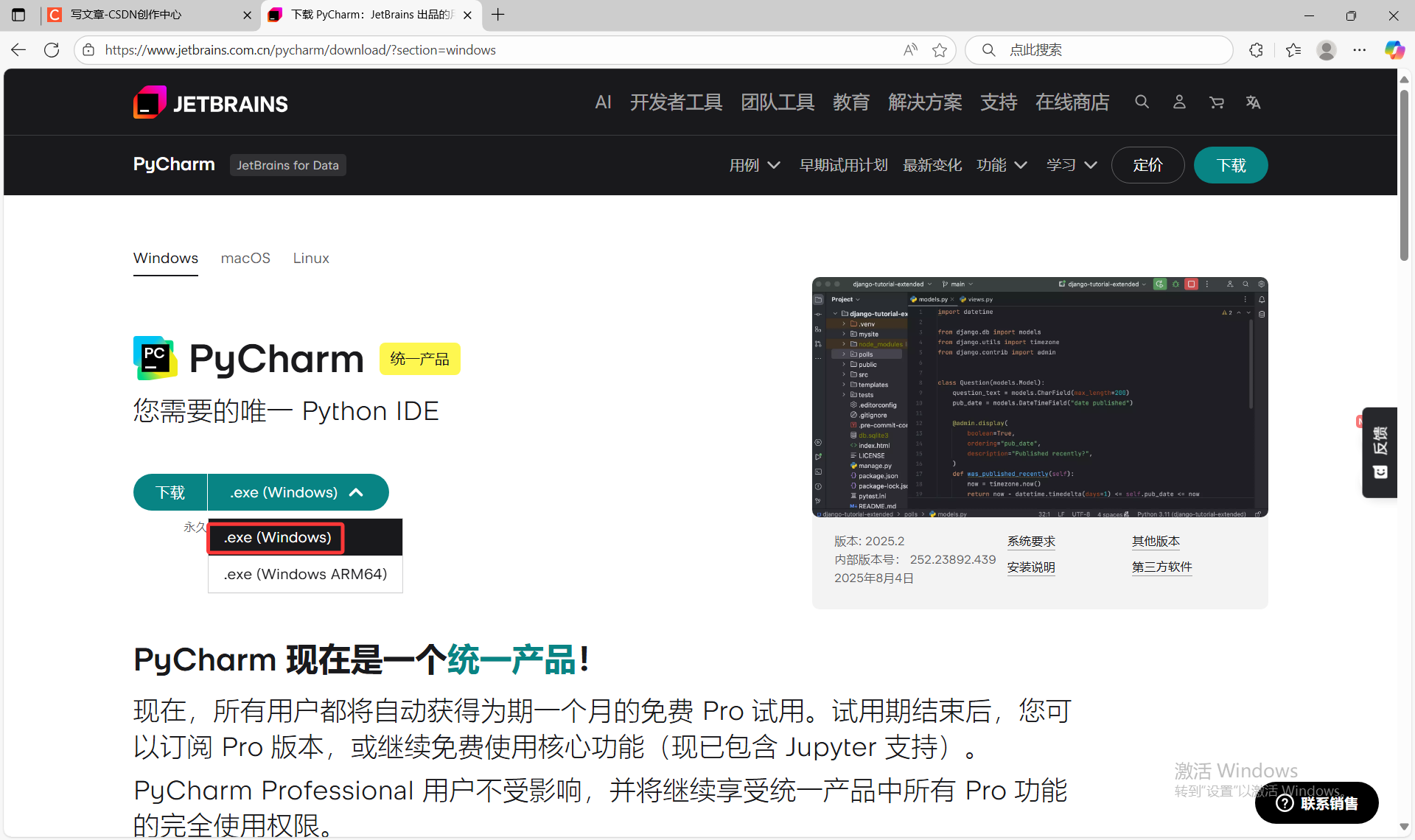The height and width of the screenshot is (840, 1415).
Task: Open the 功能 dropdown
Action: click(x=1001, y=165)
